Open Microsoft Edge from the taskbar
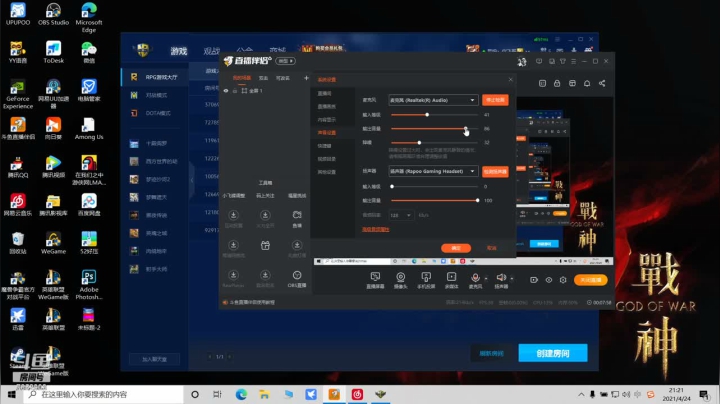This screenshot has width=720, height=404. click(241, 394)
